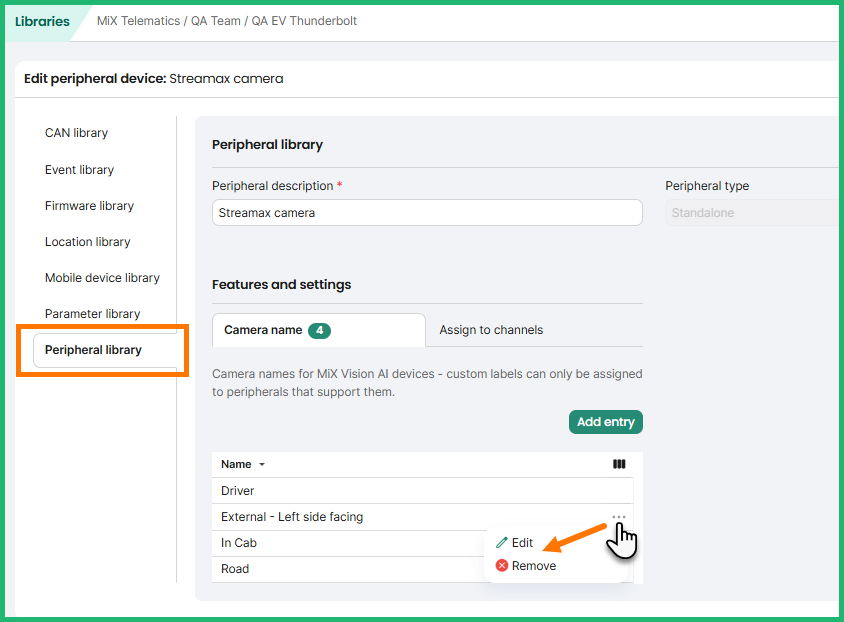Select the Road camera name row
This screenshot has width=844, height=622.
(235, 569)
